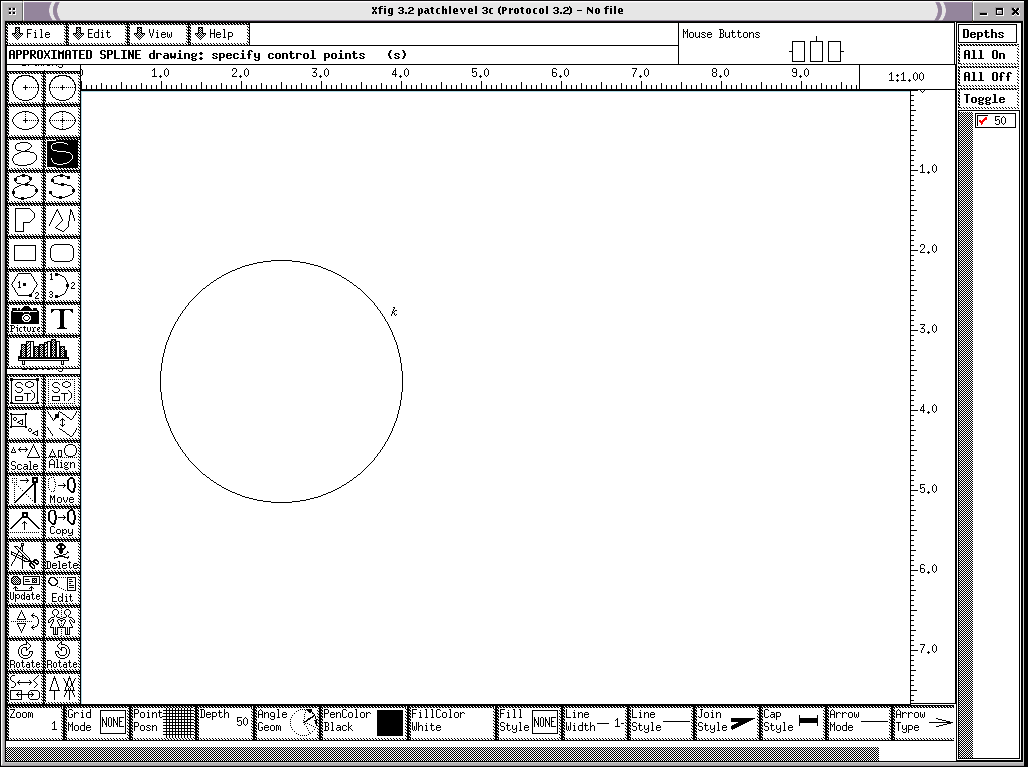The image size is (1028, 767).
Task: Select the flip horizontally tool
Action: pyautogui.click(x=62, y=623)
